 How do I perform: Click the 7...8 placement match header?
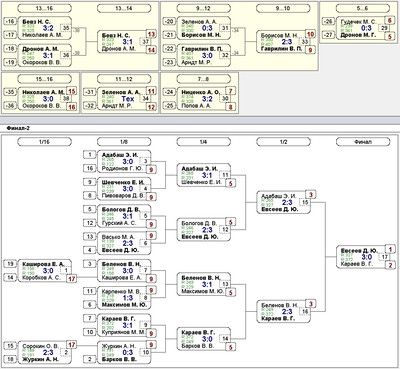[203, 79]
